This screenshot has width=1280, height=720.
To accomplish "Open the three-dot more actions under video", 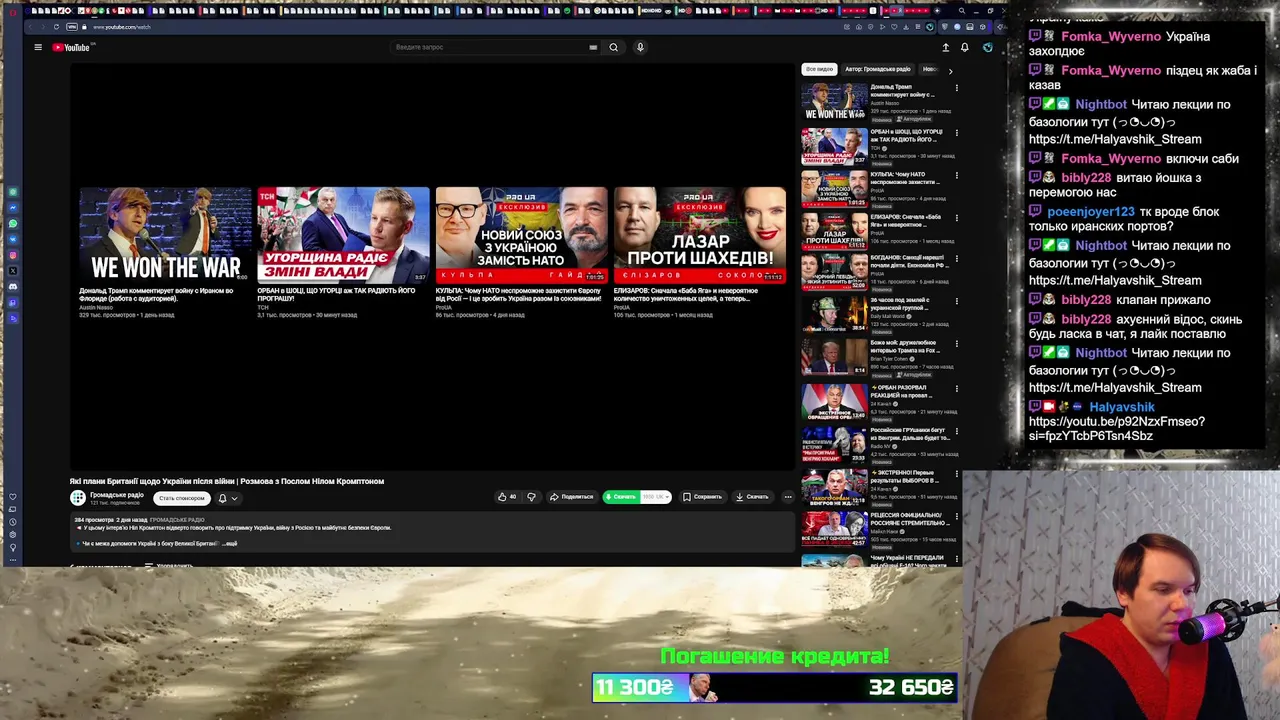I will [x=788, y=497].
